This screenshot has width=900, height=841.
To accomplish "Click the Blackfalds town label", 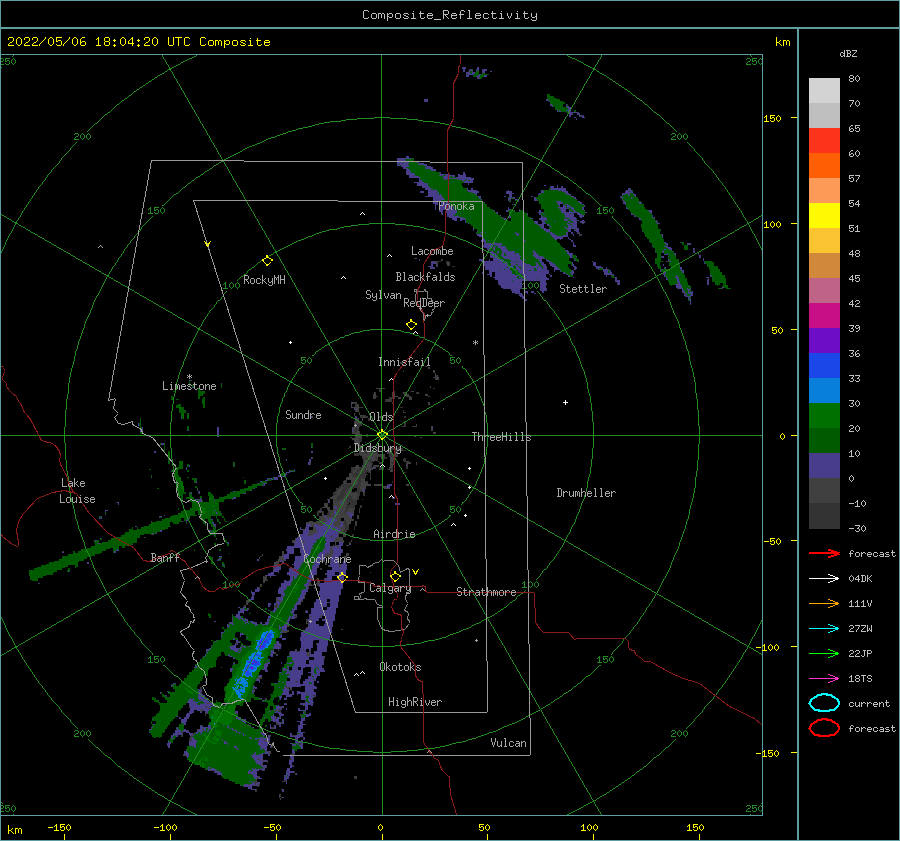I will [425, 277].
